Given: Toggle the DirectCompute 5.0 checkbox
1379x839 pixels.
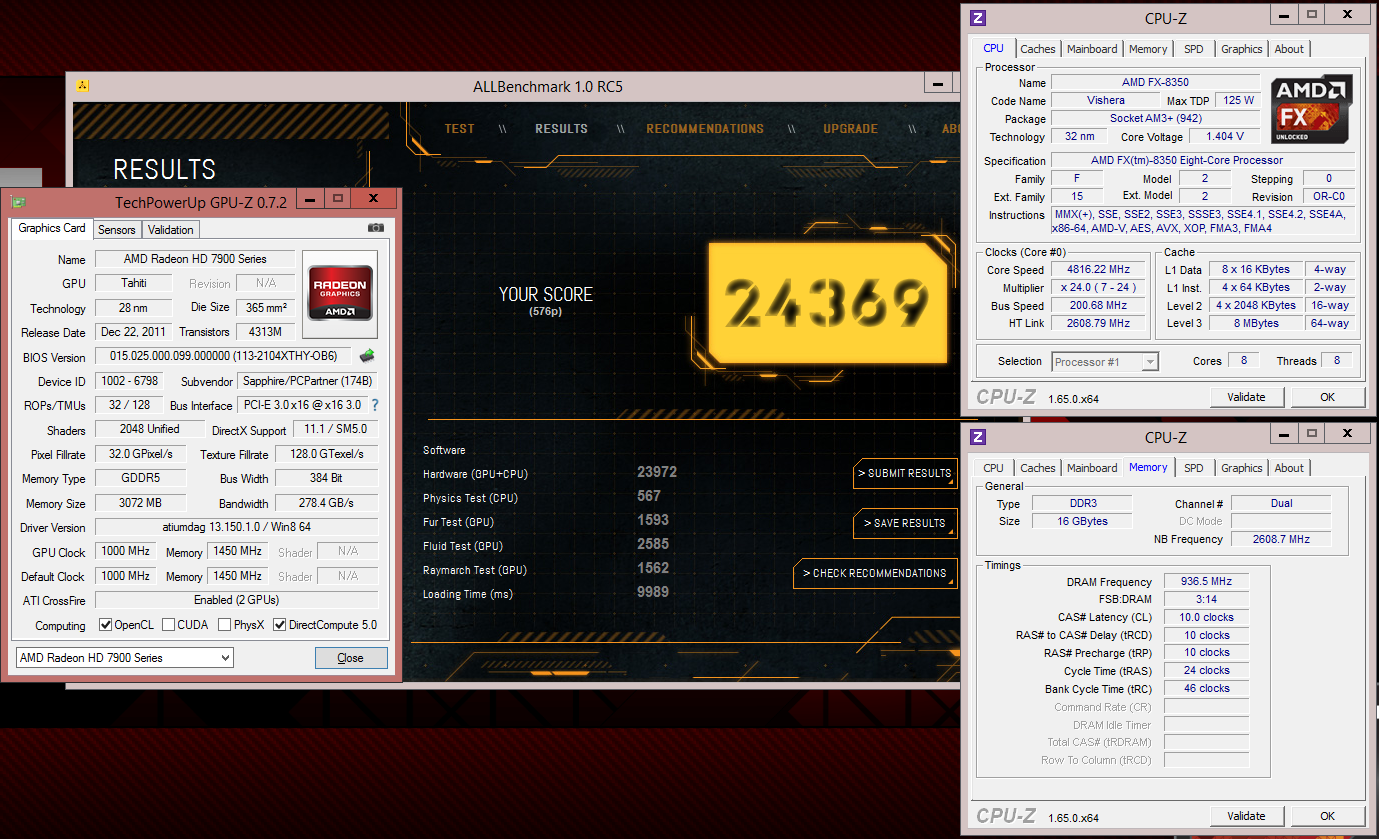Looking at the screenshot, I should pos(280,625).
